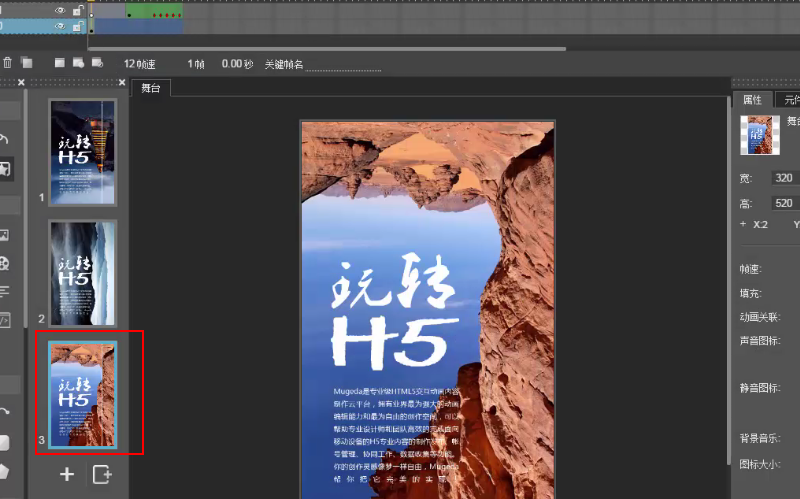Click the stage preview thumbnail in properties

tap(760, 135)
